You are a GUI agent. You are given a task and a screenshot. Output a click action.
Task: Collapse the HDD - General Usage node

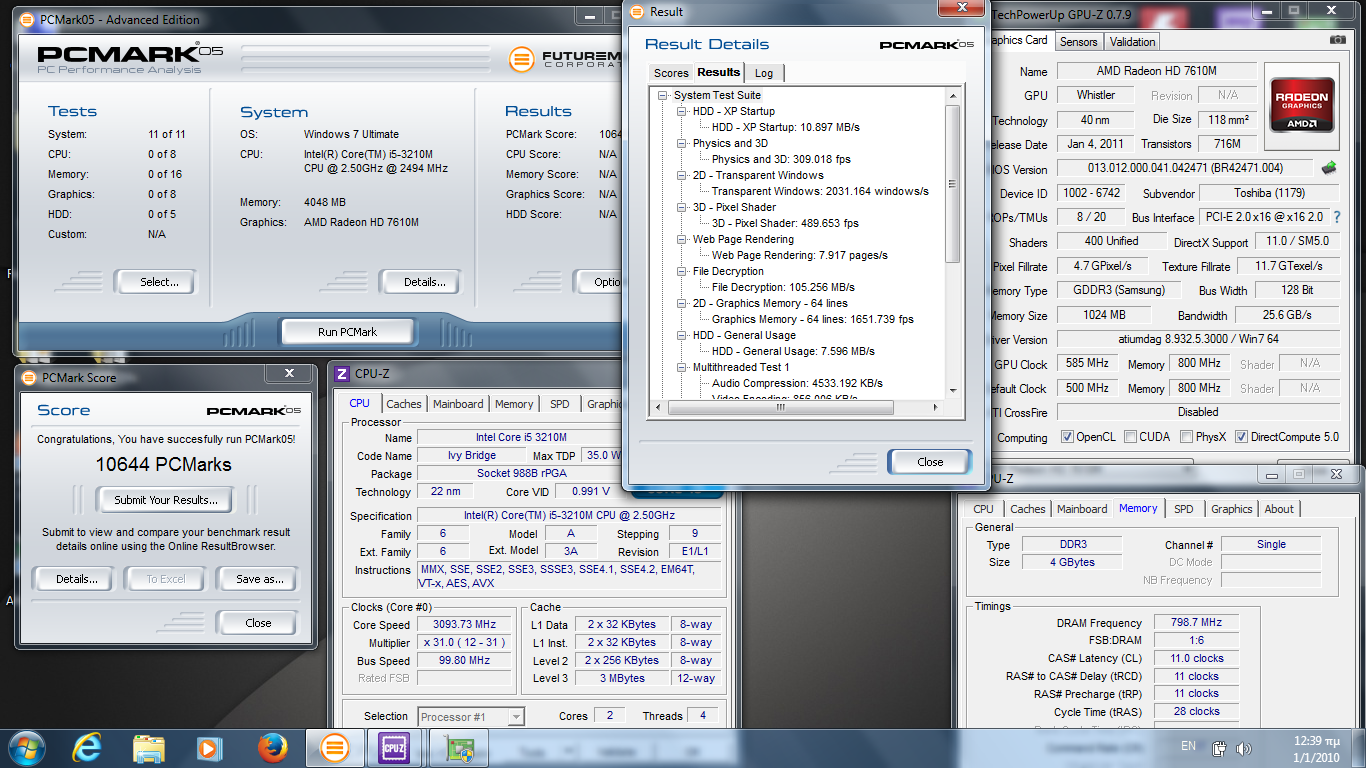[x=682, y=335]
